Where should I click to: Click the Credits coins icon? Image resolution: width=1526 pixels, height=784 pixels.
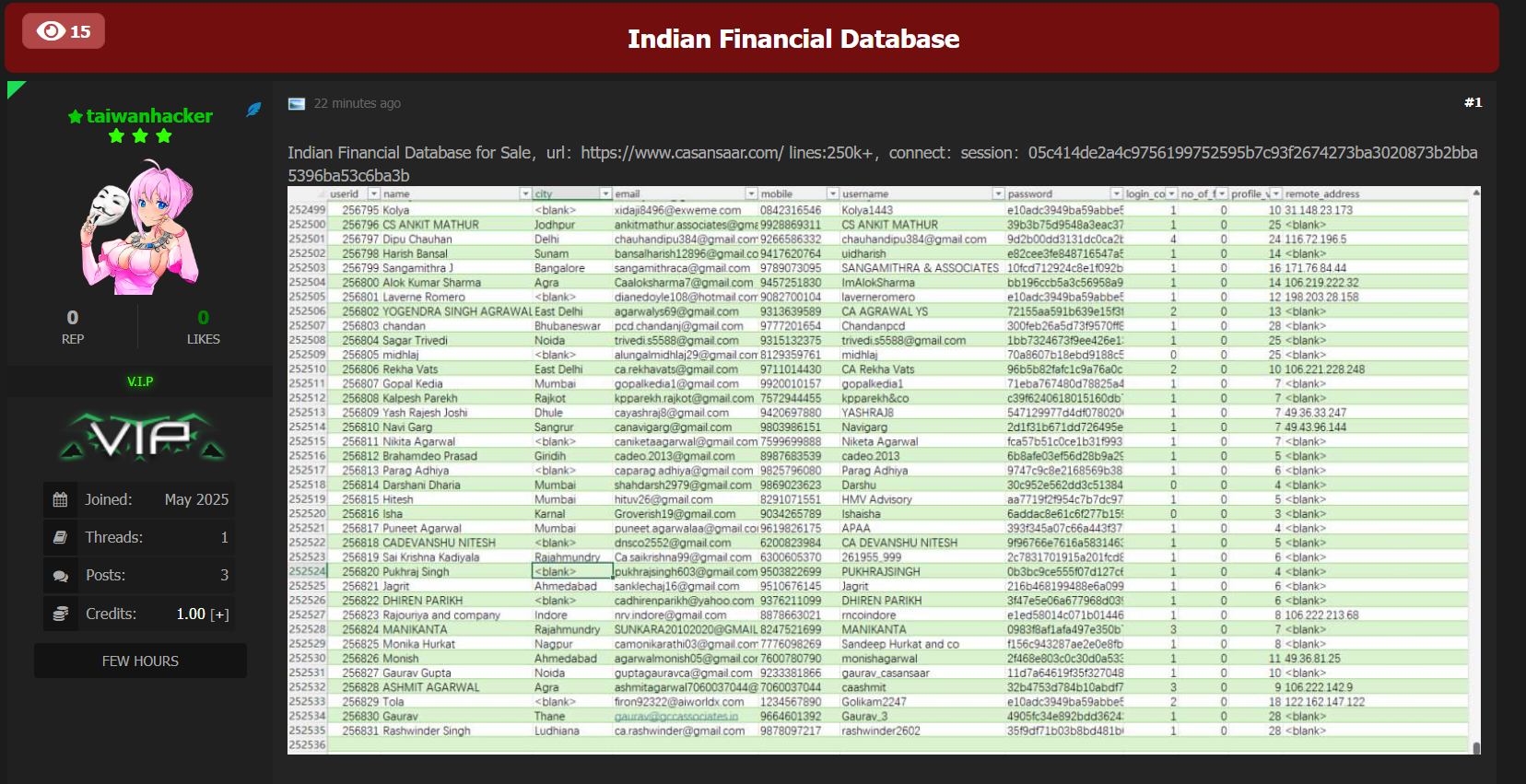(60, 614)
